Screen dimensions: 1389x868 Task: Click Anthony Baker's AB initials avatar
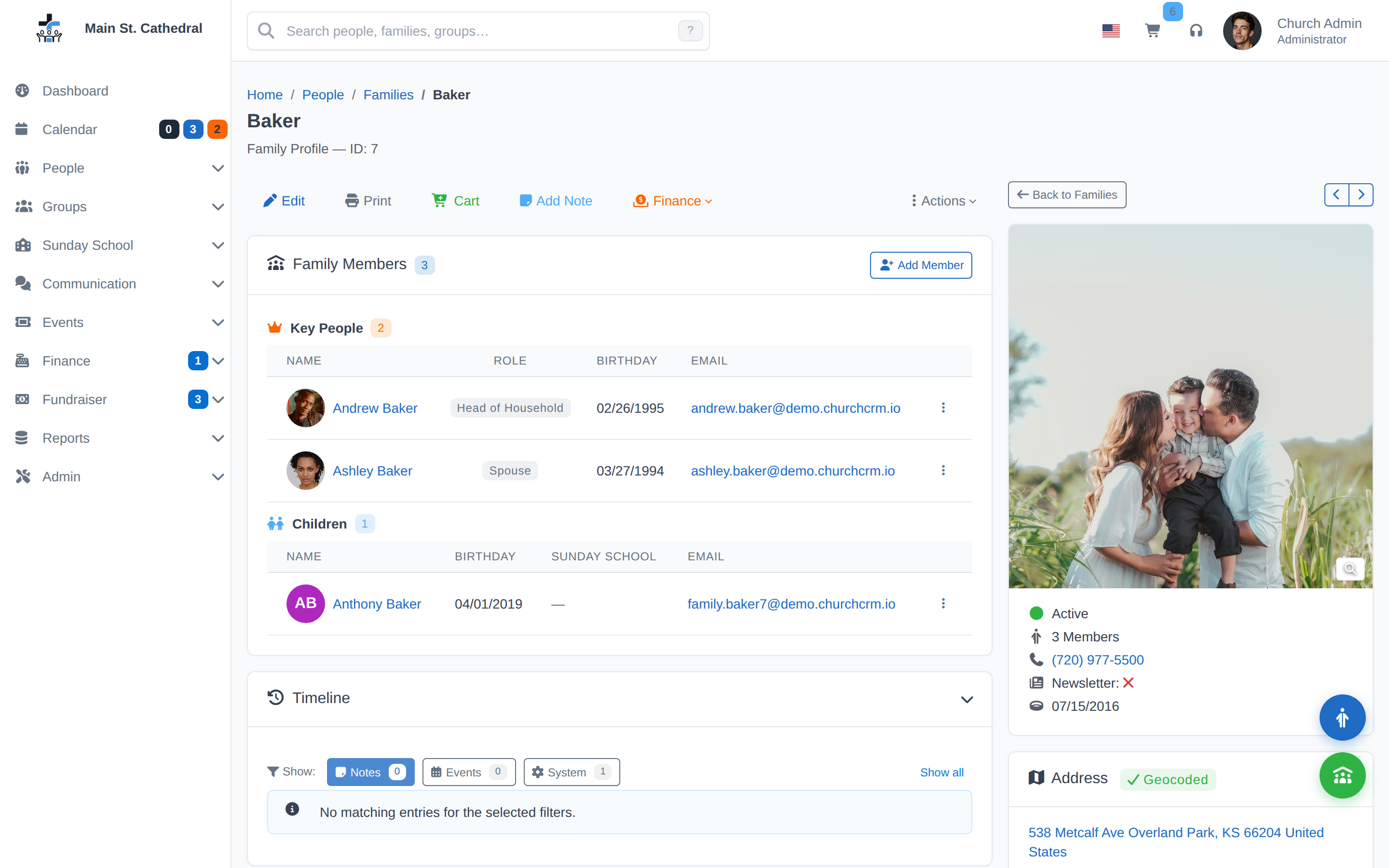[305, 603]
